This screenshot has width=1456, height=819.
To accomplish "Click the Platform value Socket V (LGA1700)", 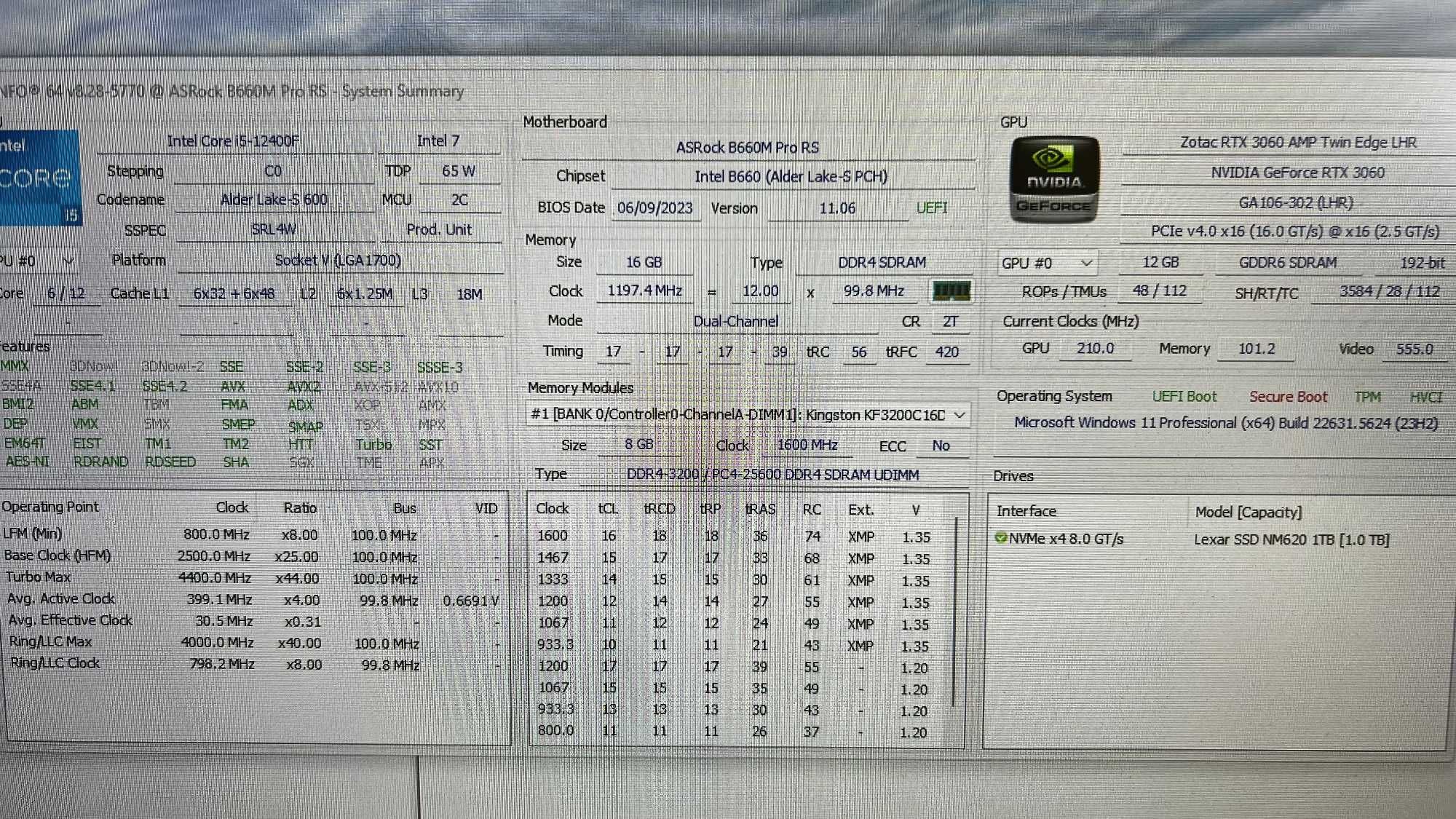I will [338, 261].
